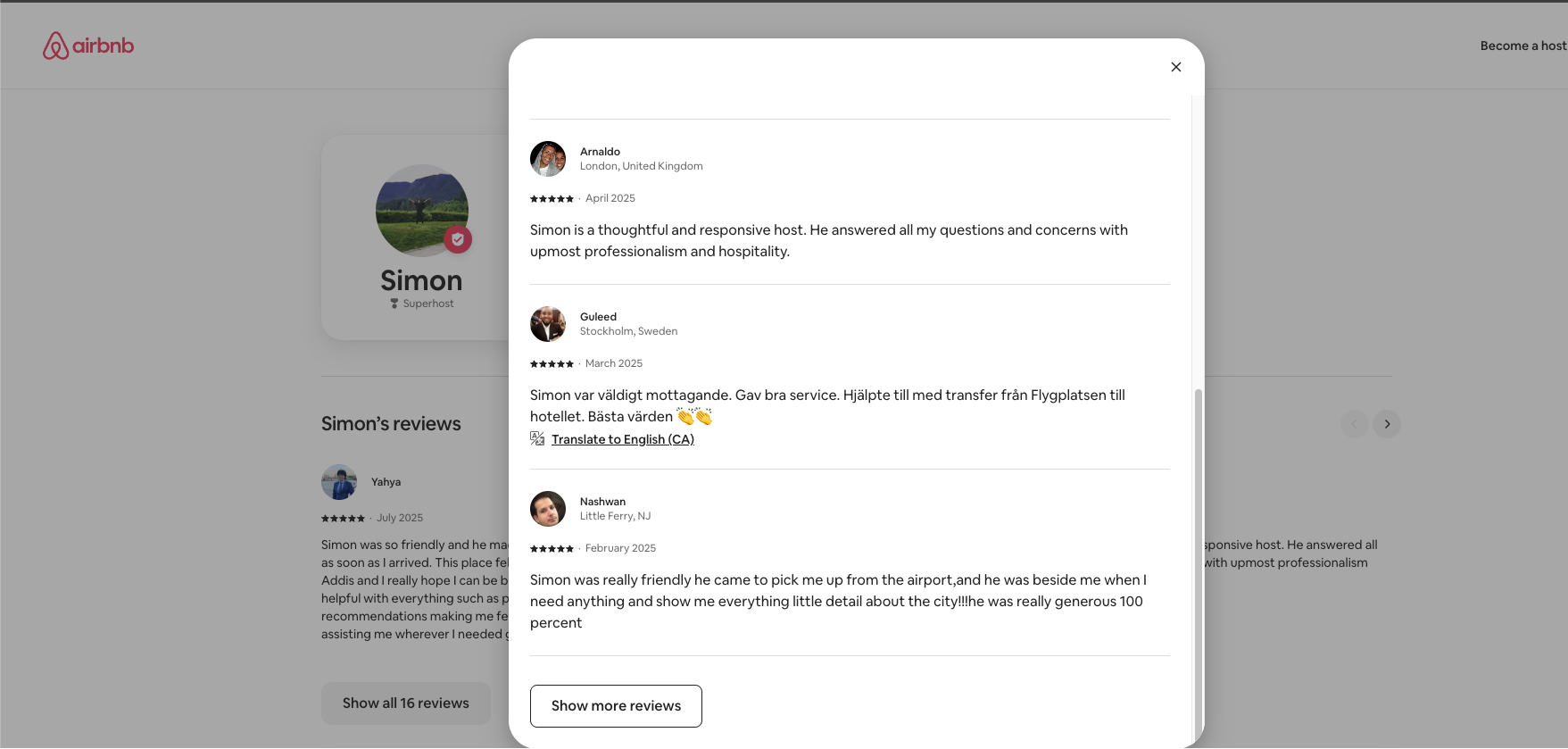This screenshot has height=749, width=1568.
Task: Close the reviews modal dialog
Action: pos(1176,67)
